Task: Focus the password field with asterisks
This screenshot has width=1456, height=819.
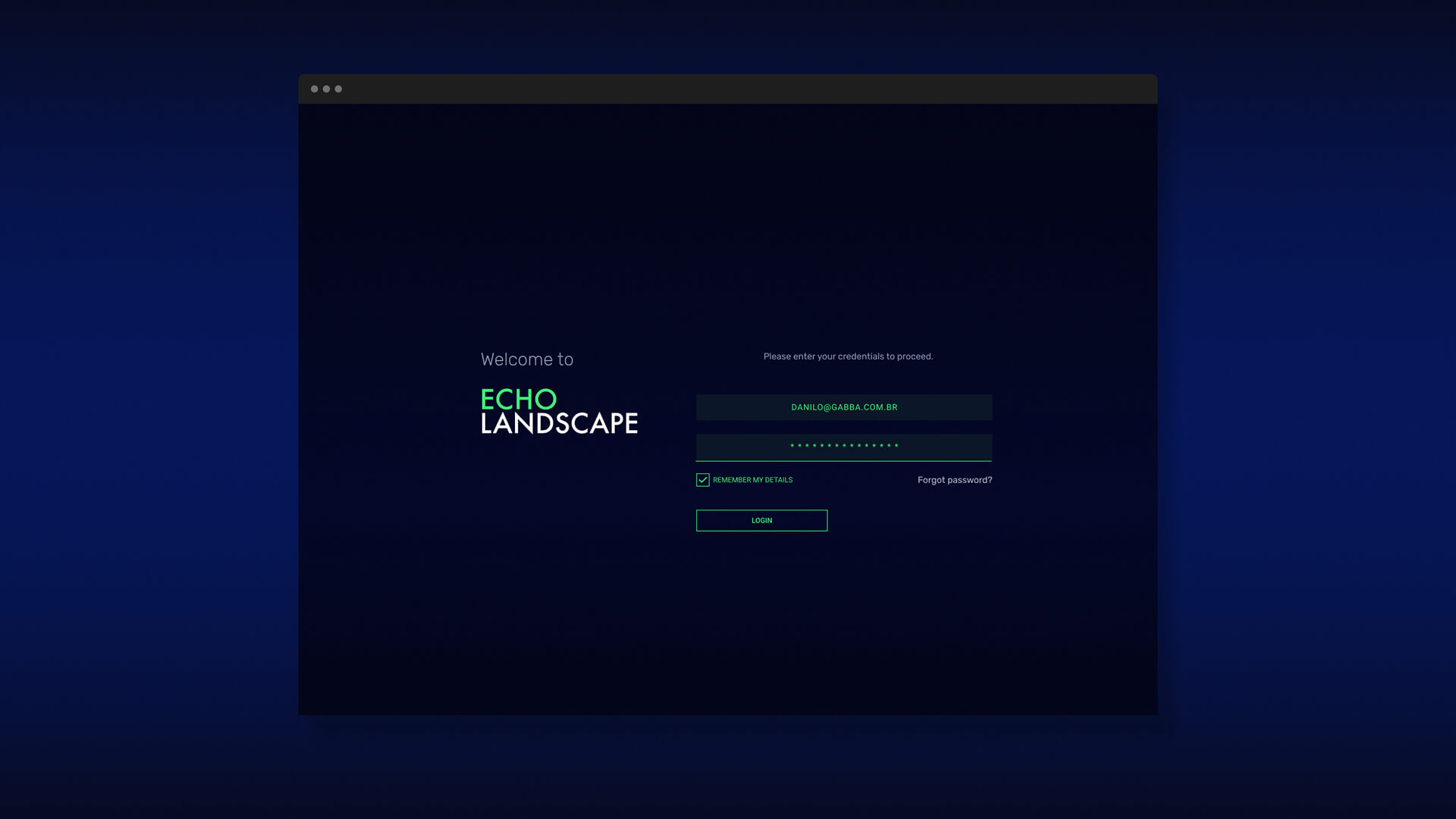Action: point(844,447)
